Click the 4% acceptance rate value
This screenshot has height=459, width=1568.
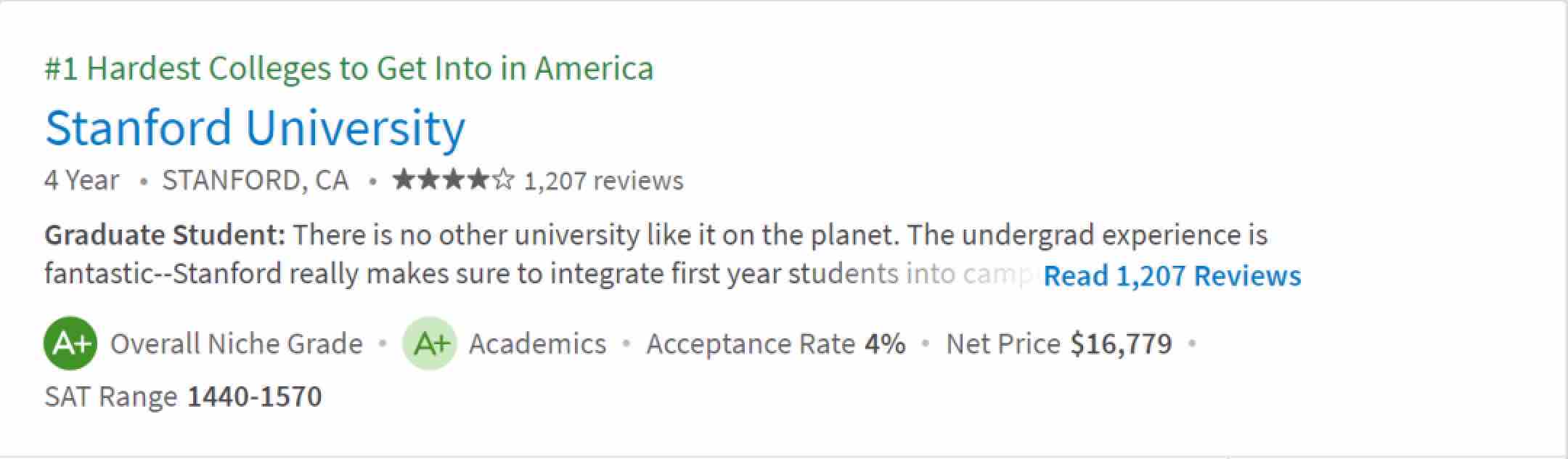885,344
